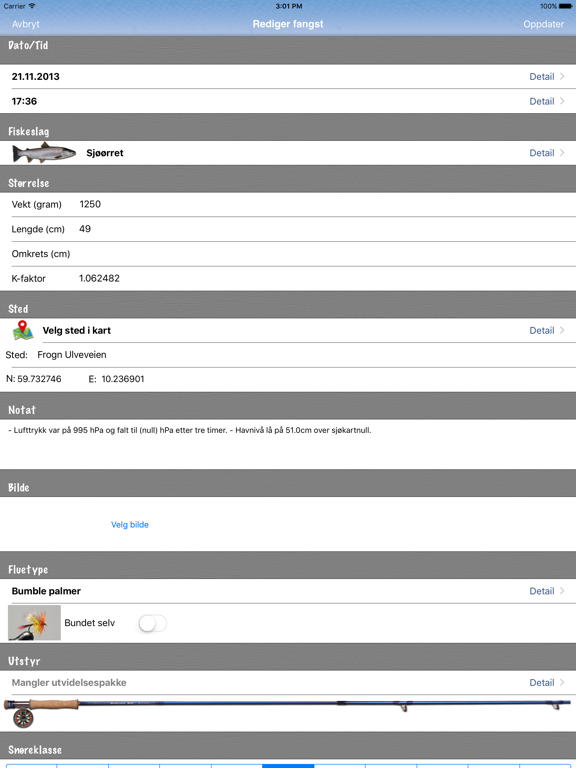
Task: Tap the Mangler utvidelsespakke text
Action: click(69, 683)
